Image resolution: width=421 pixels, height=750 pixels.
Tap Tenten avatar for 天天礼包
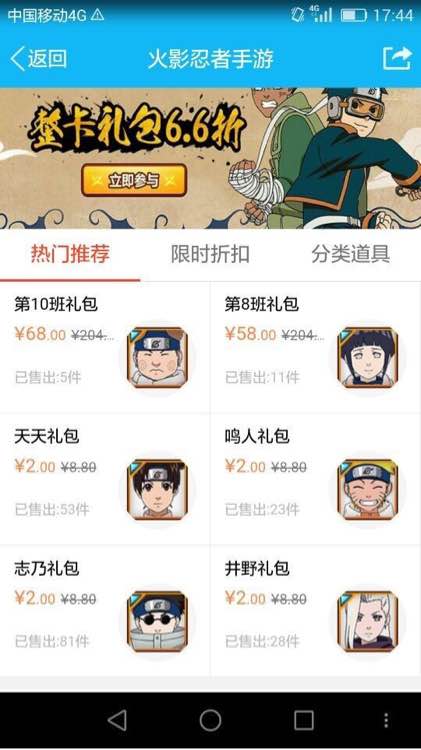(157, 489)
